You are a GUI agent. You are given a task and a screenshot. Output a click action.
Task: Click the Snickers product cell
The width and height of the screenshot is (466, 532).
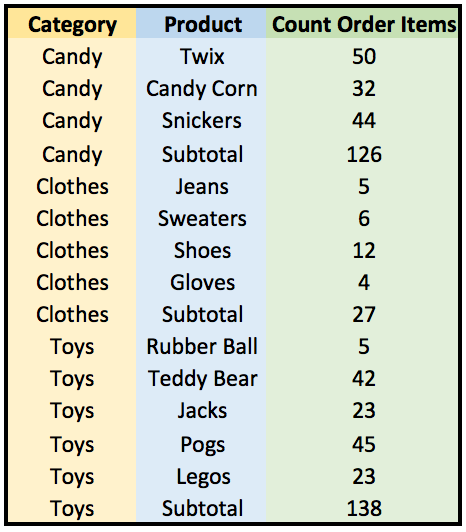[202, 120]
